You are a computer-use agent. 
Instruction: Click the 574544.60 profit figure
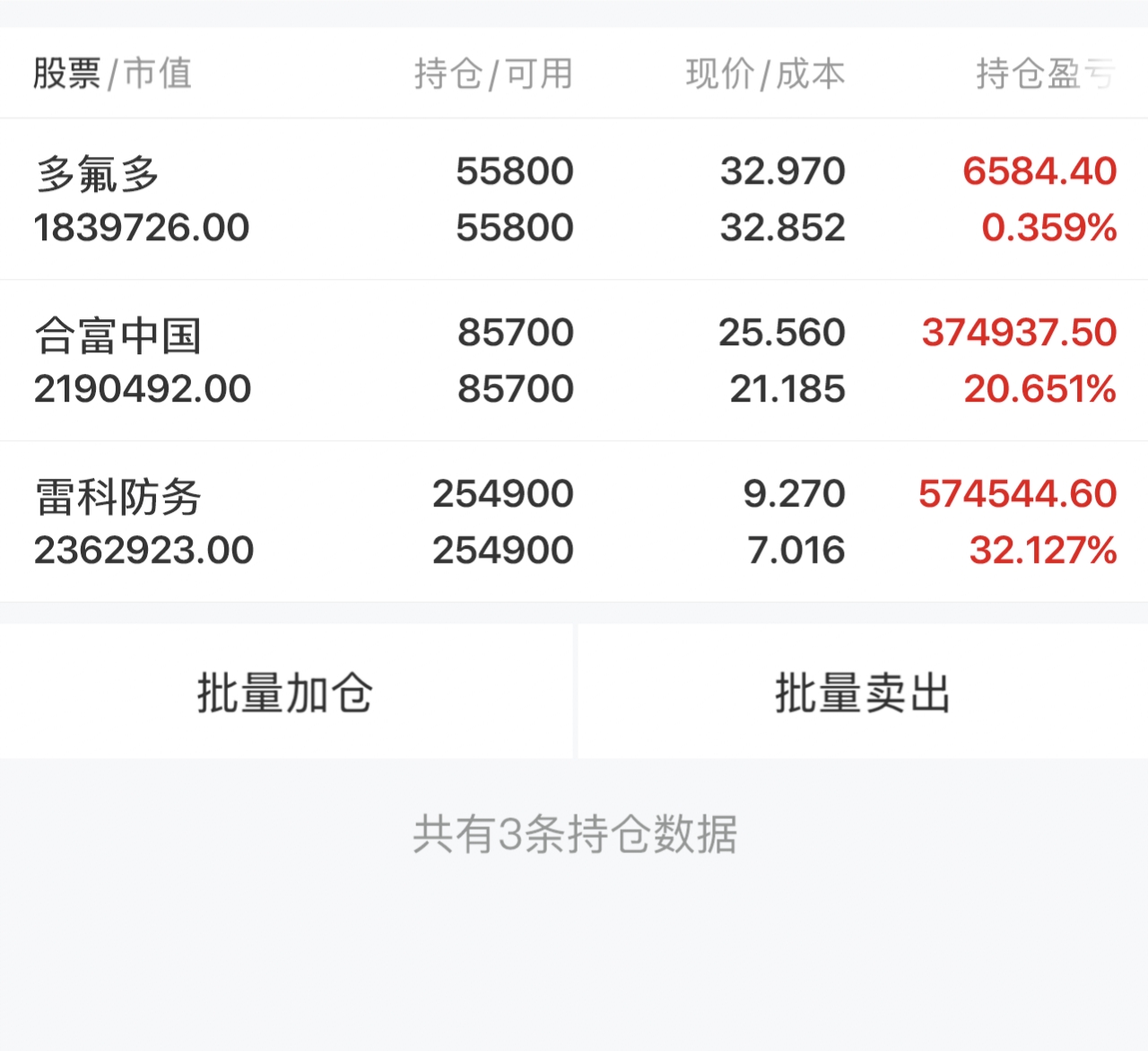[1017, 494]
